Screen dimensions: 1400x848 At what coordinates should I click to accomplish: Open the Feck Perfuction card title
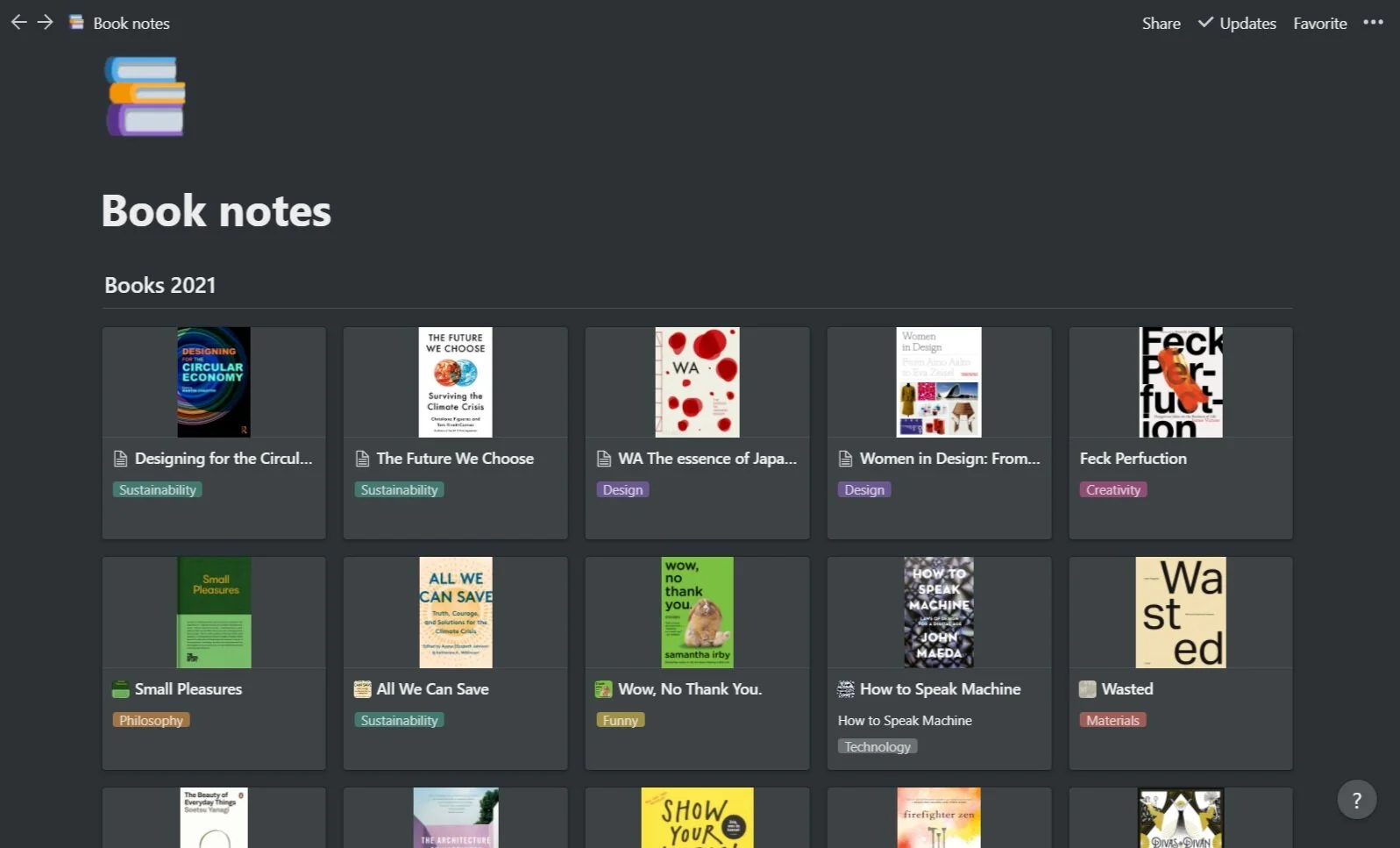click(1134, 459)
